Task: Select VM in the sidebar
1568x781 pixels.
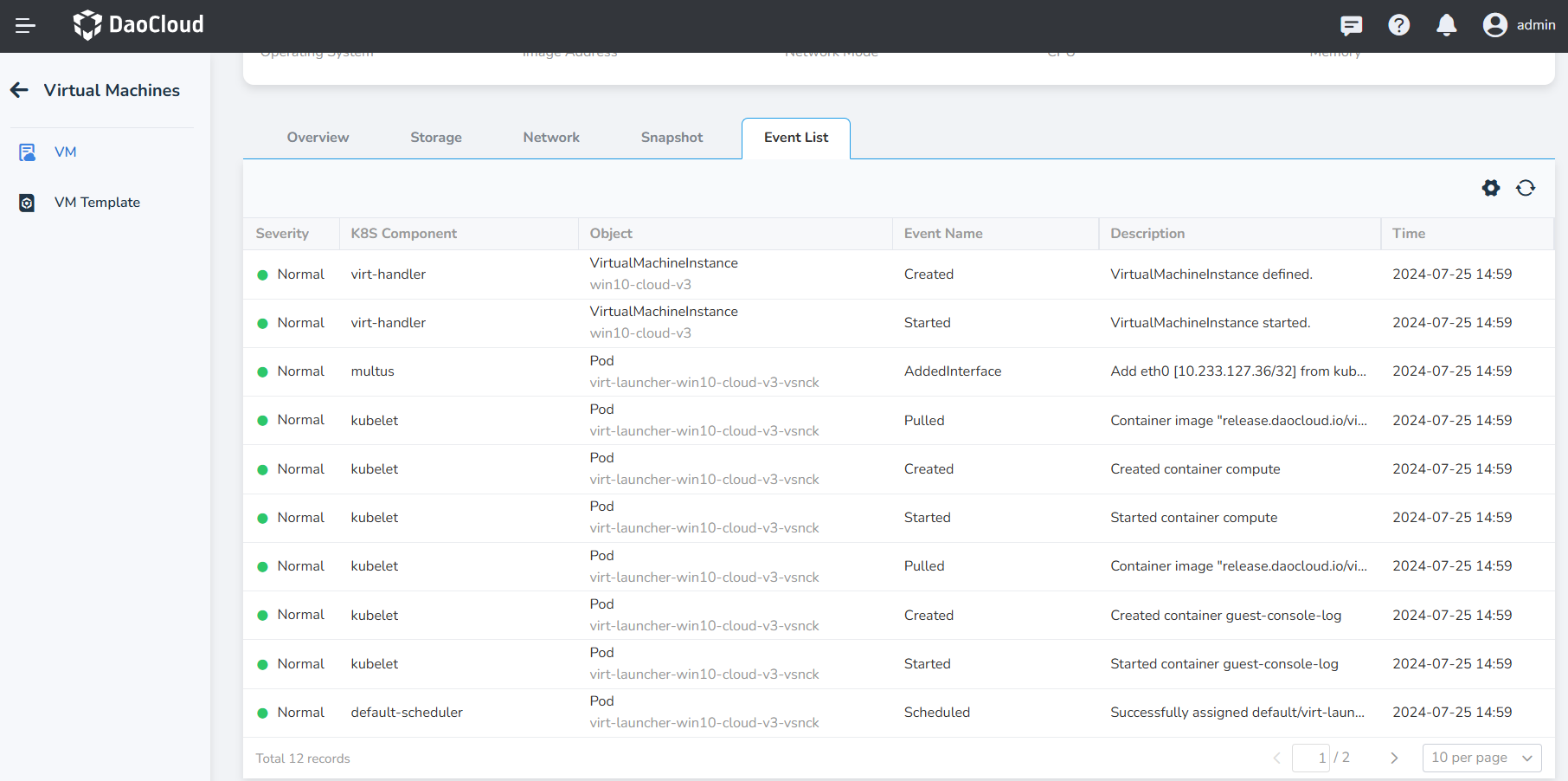Action: pyautogui.click(x=65, y=152)
